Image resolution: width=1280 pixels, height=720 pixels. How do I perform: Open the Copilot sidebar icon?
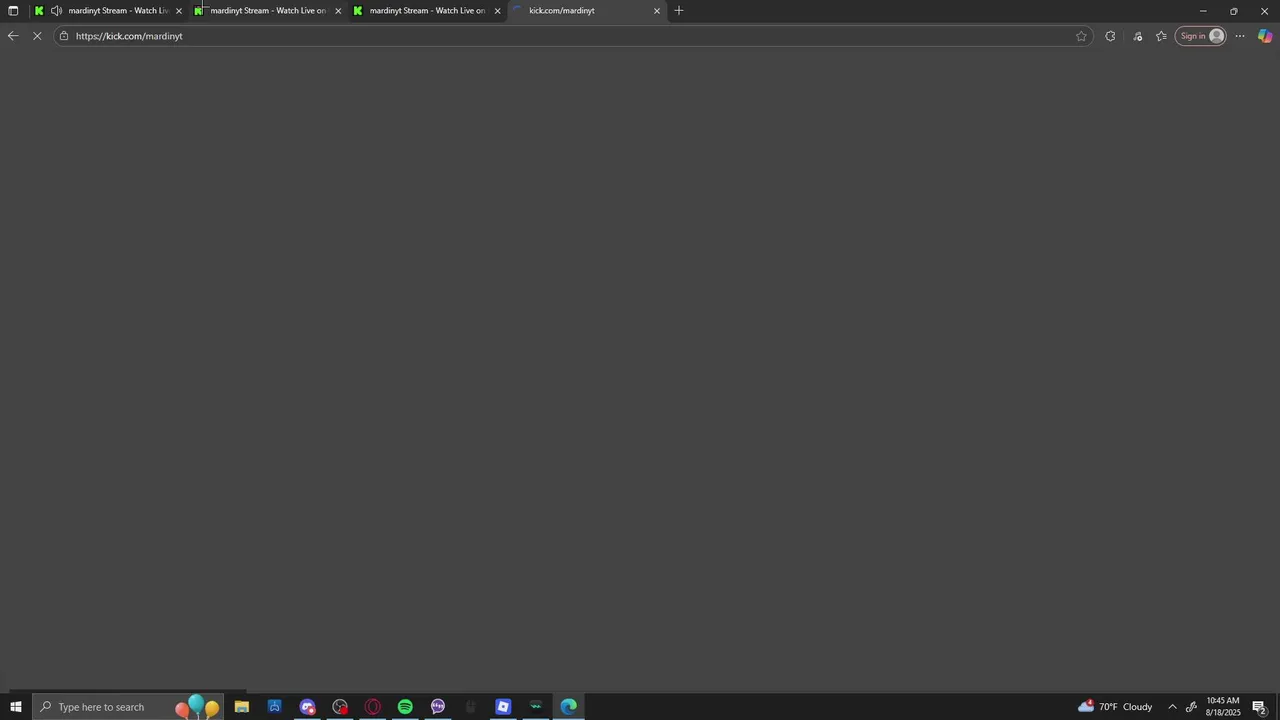point(1265,36)
